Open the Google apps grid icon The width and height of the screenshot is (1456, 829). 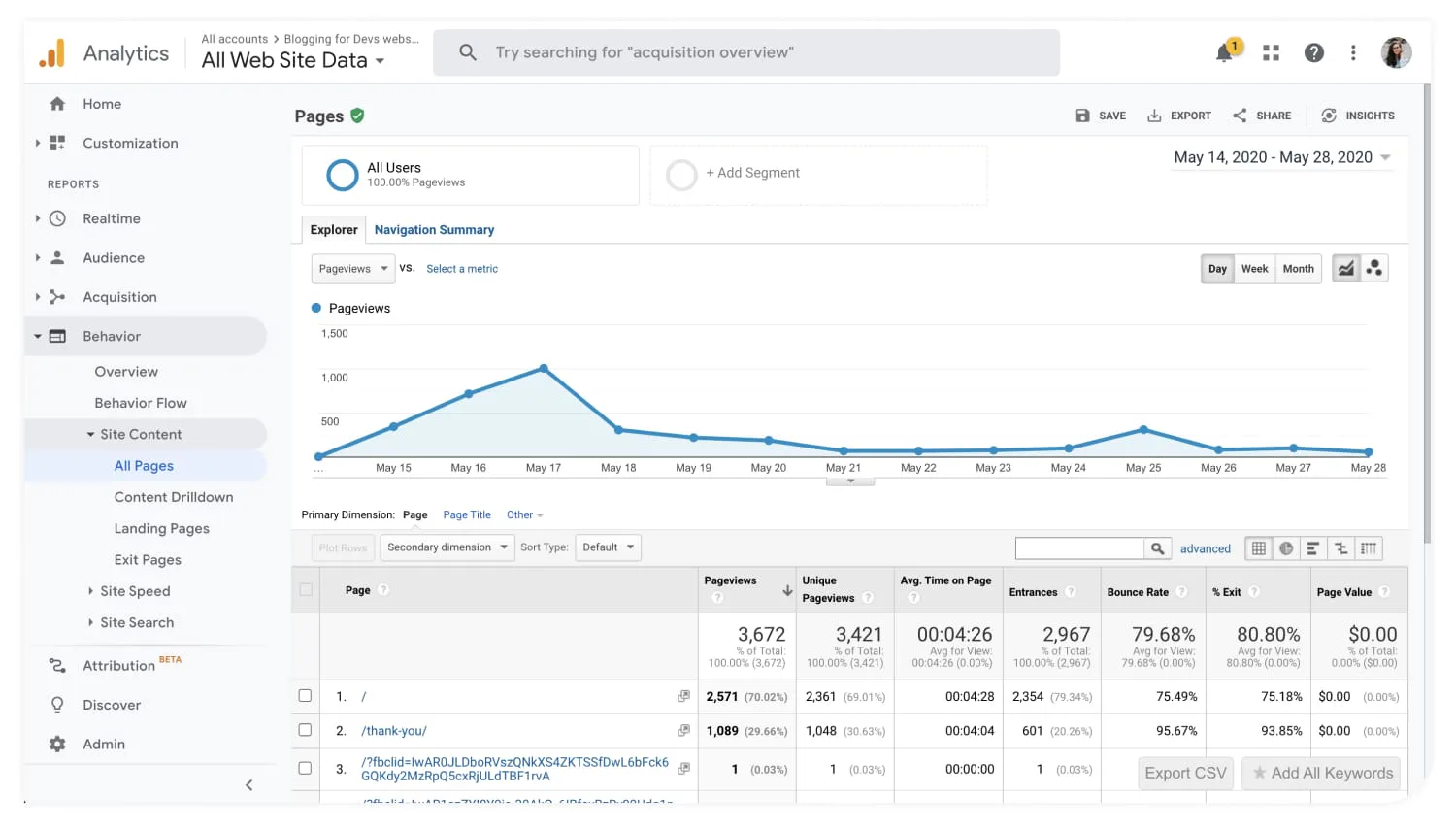pos(1271,52)
